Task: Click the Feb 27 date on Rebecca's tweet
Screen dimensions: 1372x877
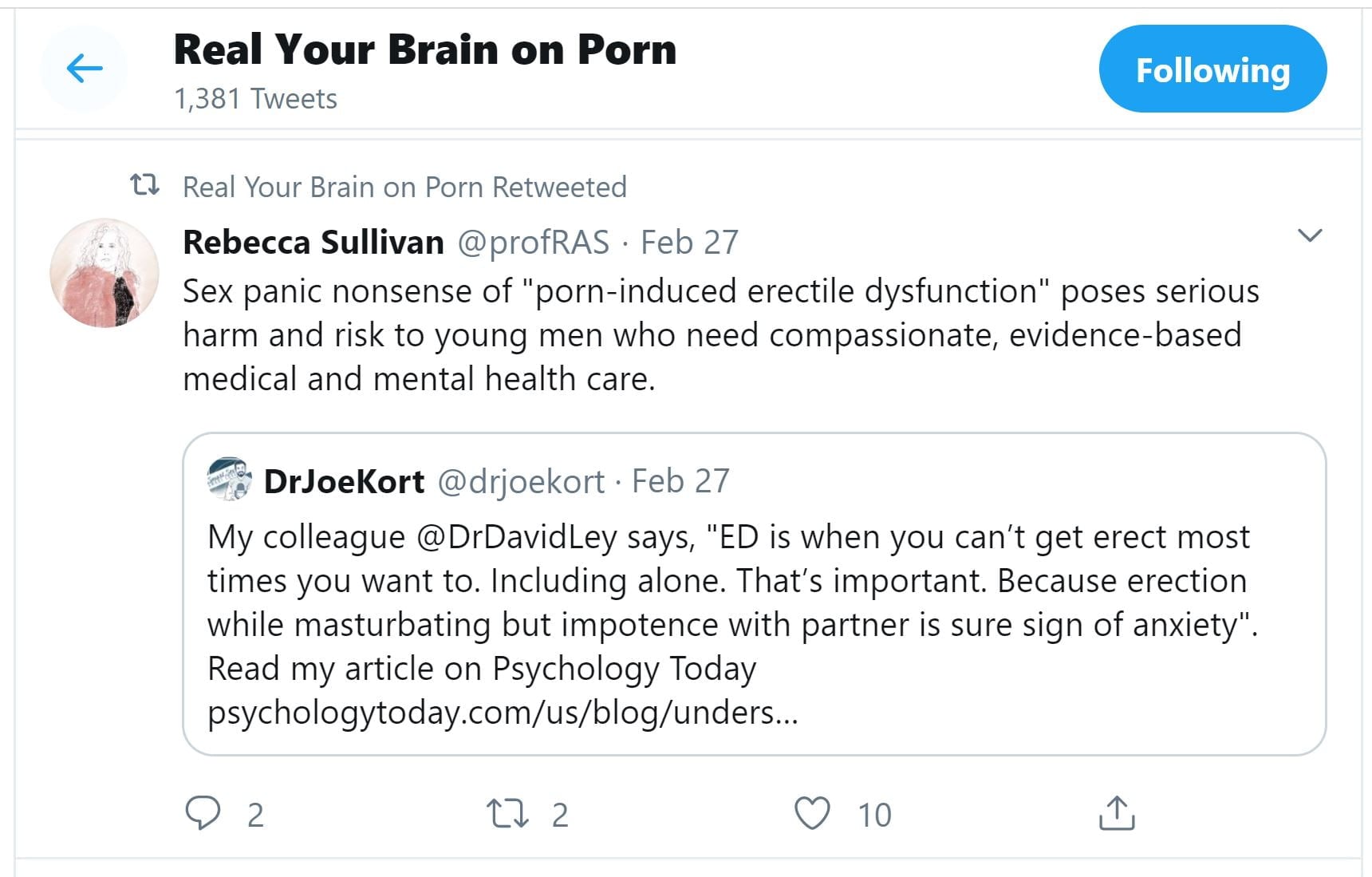Action: (690, 242)
